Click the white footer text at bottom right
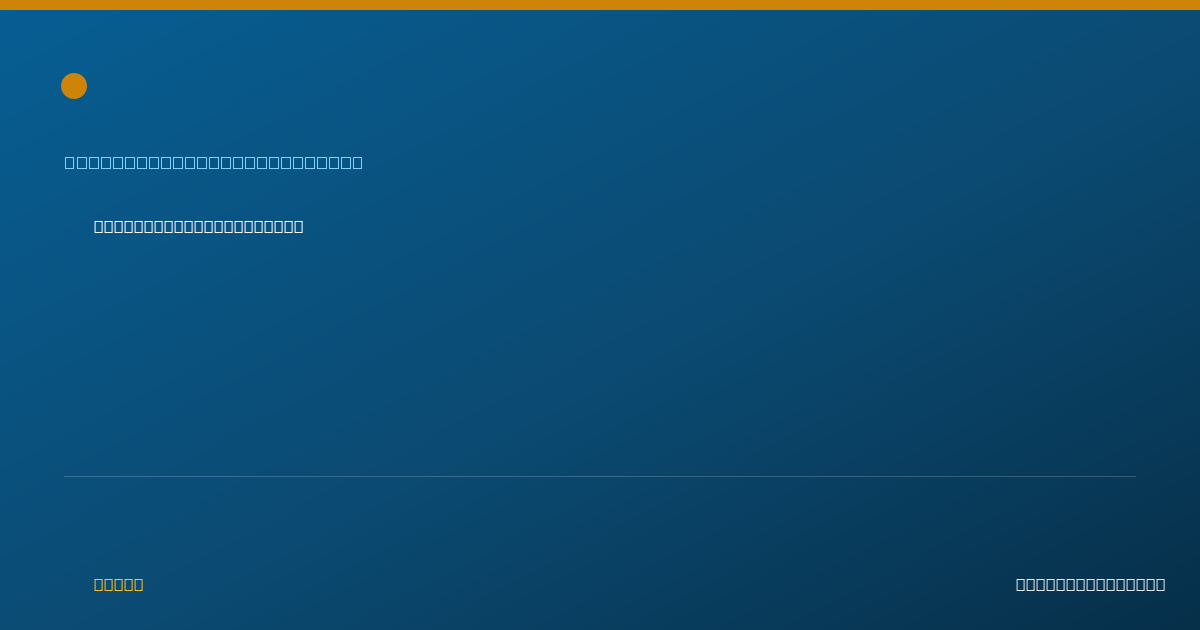1200x630 pixels. (1091, 585)
